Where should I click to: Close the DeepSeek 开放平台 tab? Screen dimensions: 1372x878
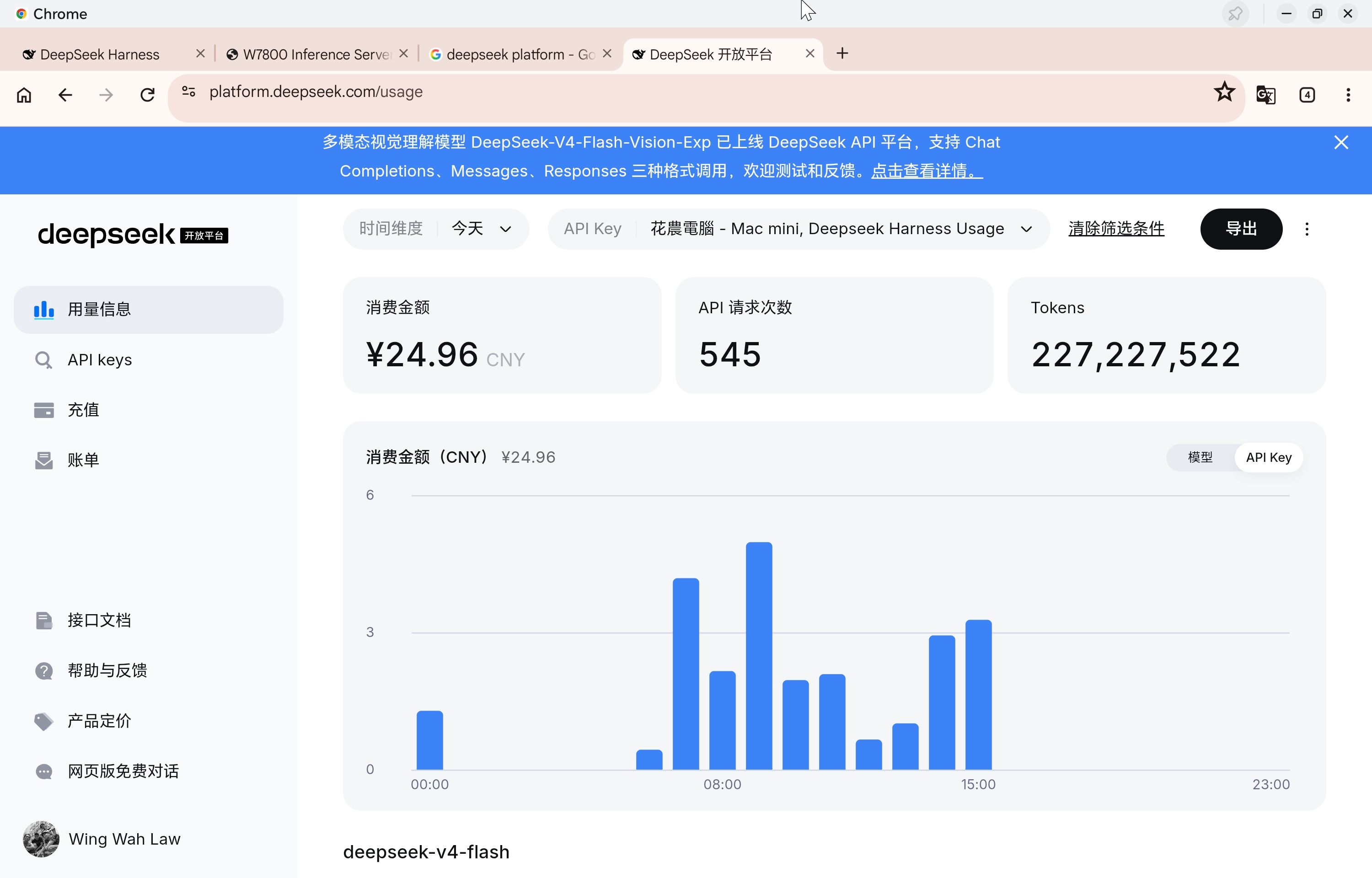point(810,54)
